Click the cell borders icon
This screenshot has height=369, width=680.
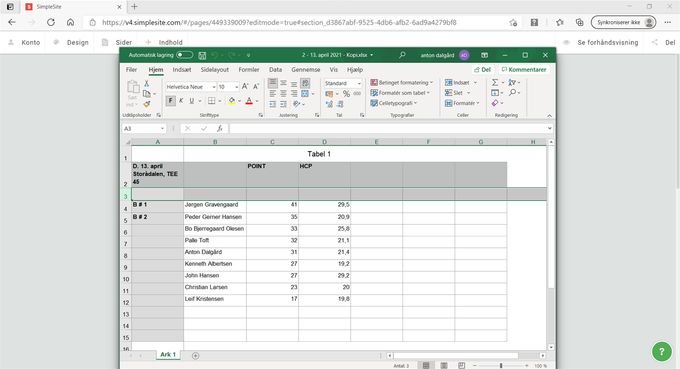[212, 101]
